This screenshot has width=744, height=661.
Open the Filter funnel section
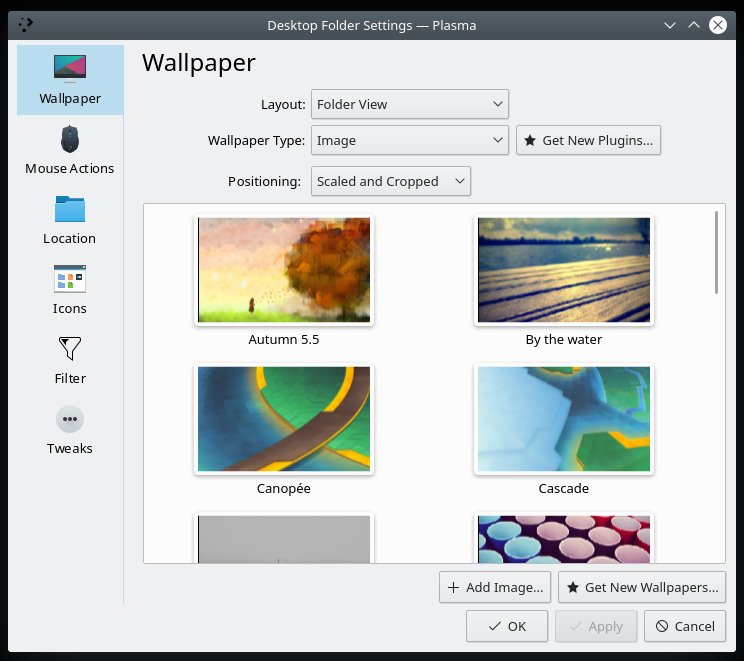70,360
